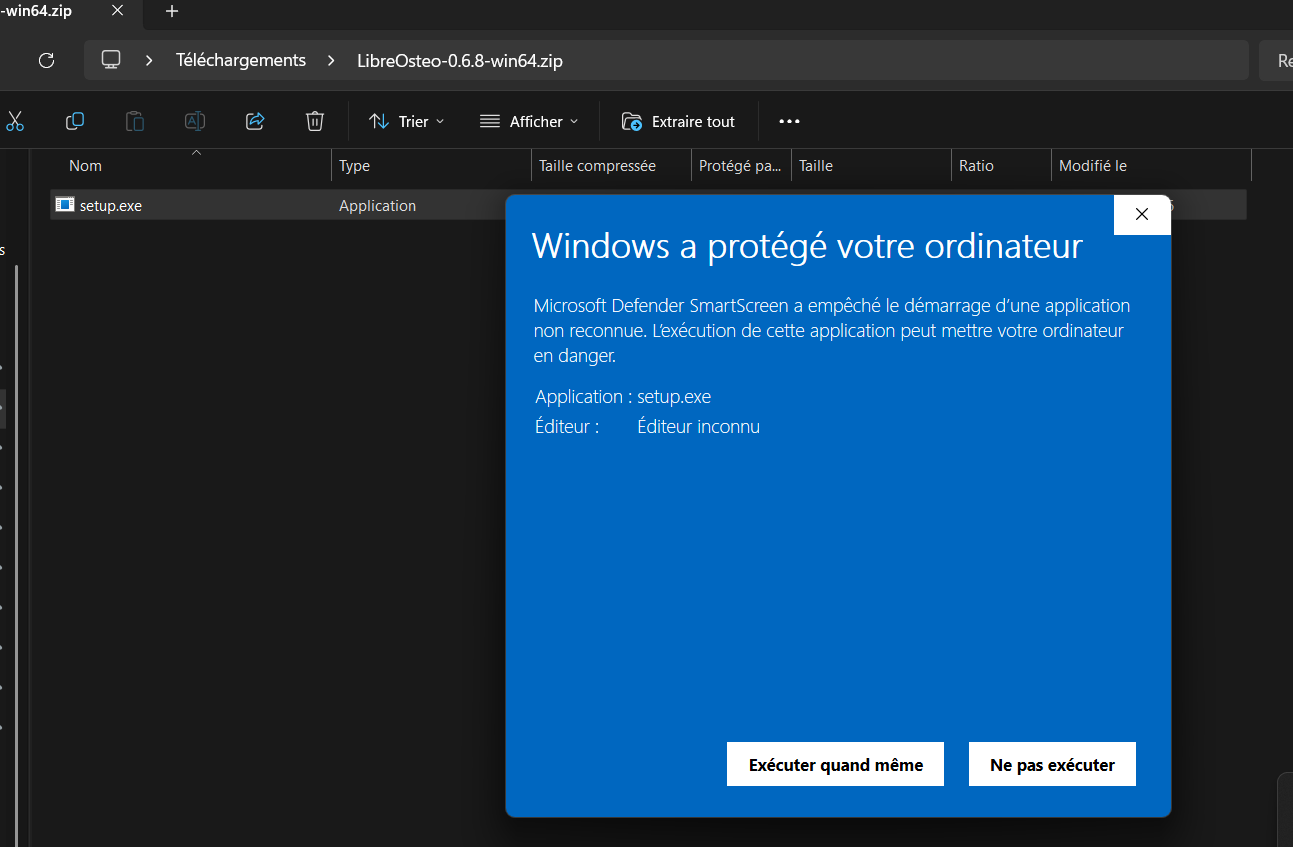The width and height of the screenshot is (1293, 847).
Task: Click Ne pas exécuter button
Action: point(1052,764)
